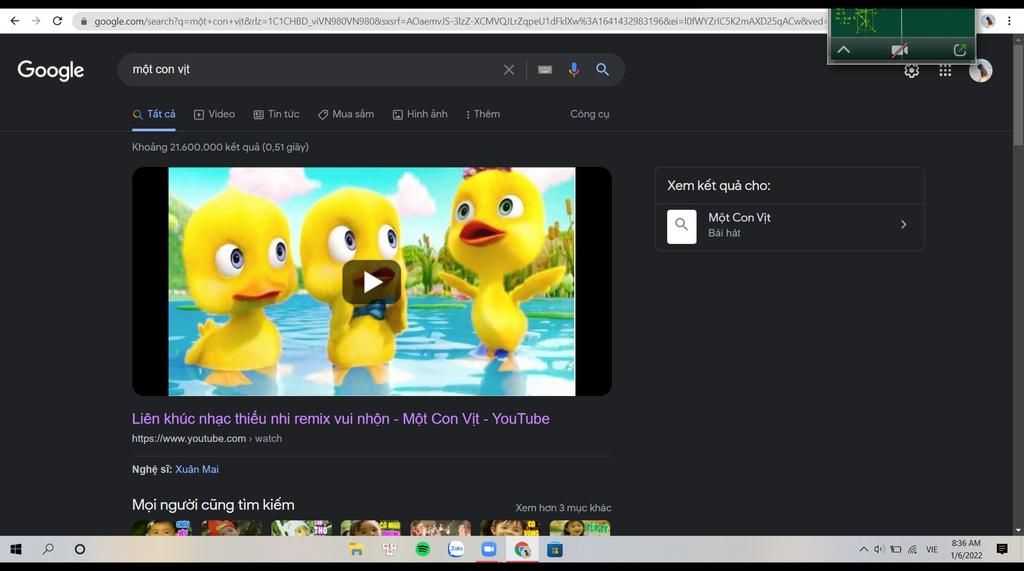The width and height of the screenshot is (1024, 571).
Task: Open File Explorer from taskbar
Action: pyautogui.click(x=356, y=549)
